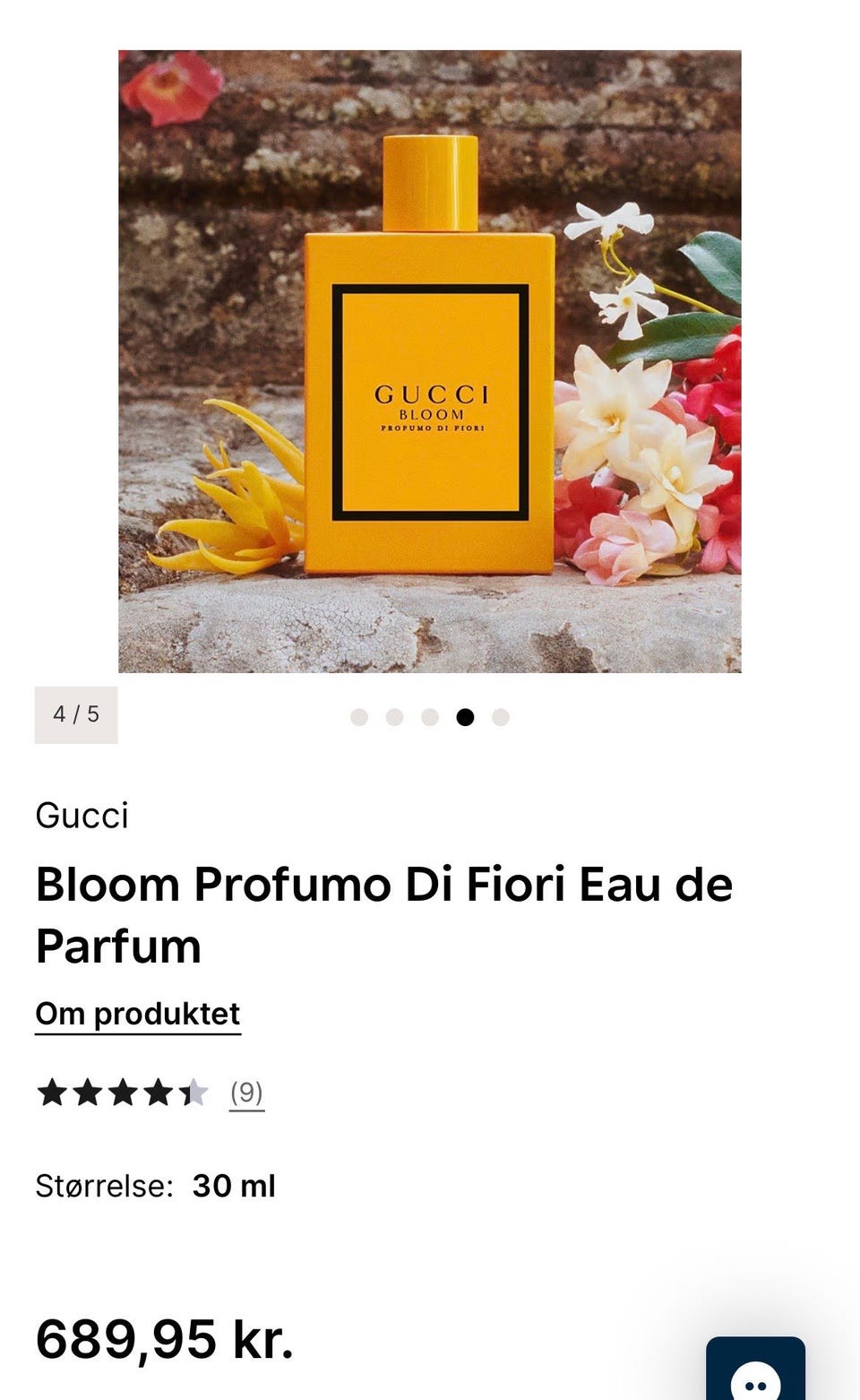Select the second carousel dot
Screen dimensions: 860x1400
[x=394, y=717]
